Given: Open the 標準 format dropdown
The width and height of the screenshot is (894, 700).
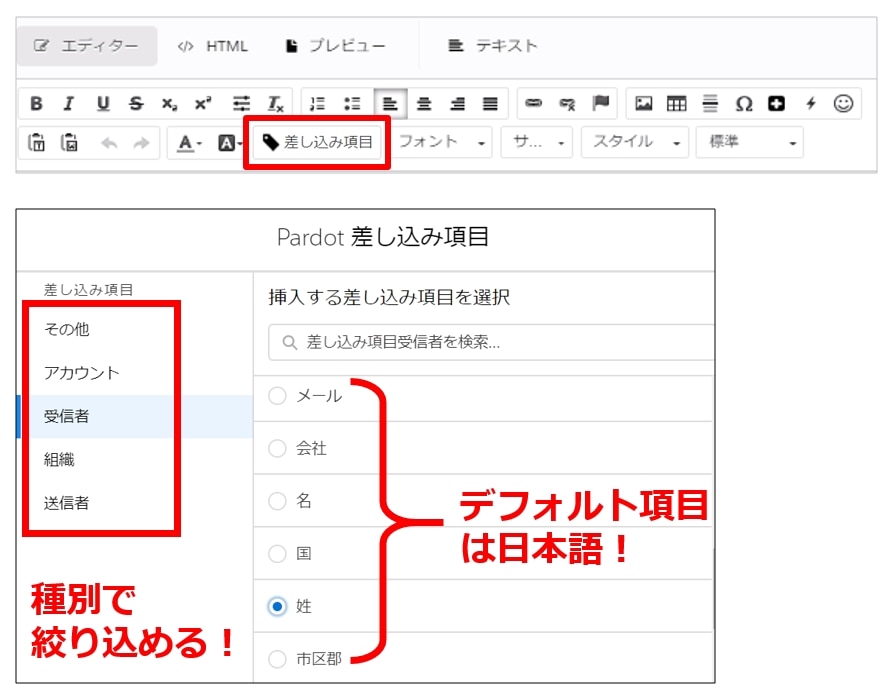Looking at the screenshot, I should (x=750, y=142).
